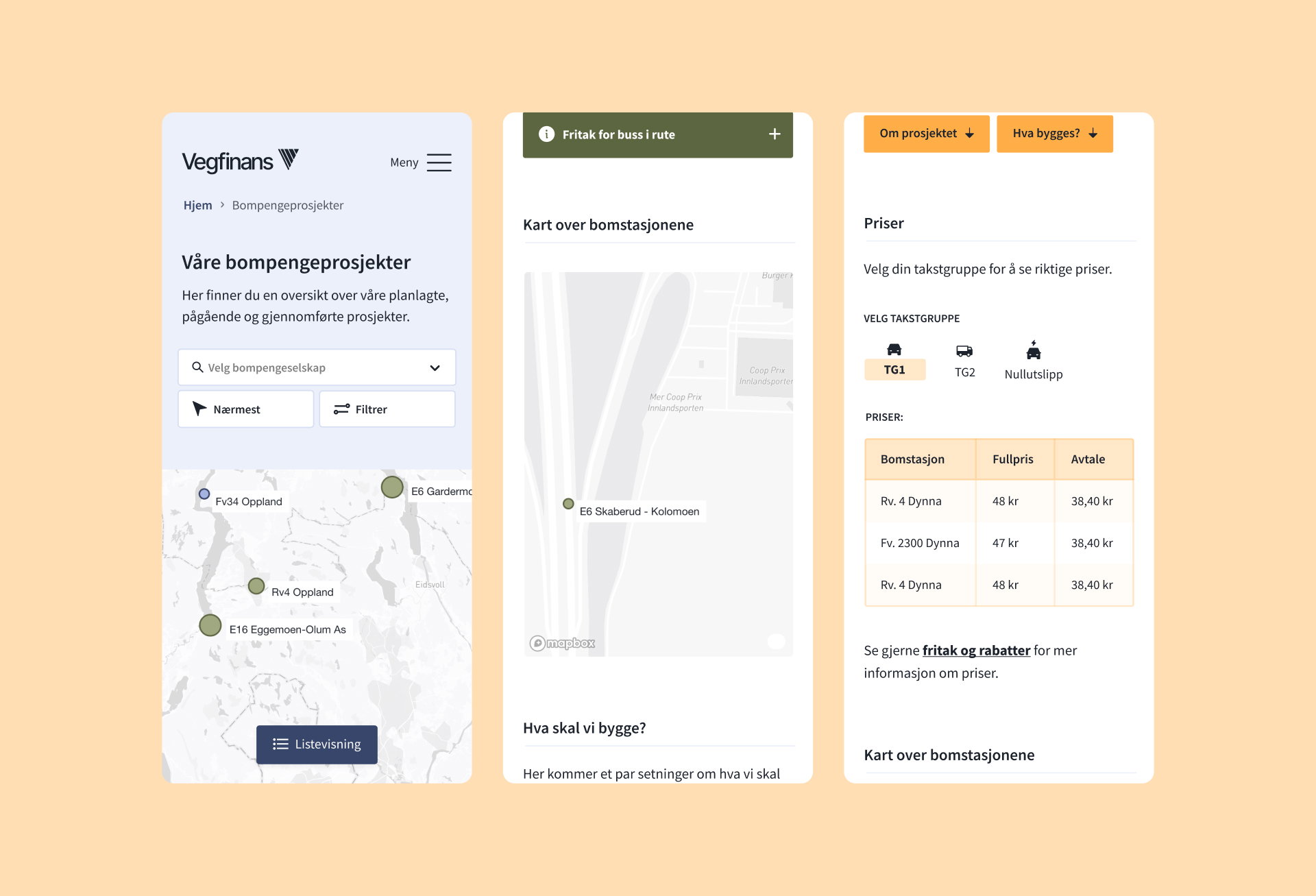1316x896 pixels.
Task: Click the Vegfinans logo
Action: click(240, 161)
